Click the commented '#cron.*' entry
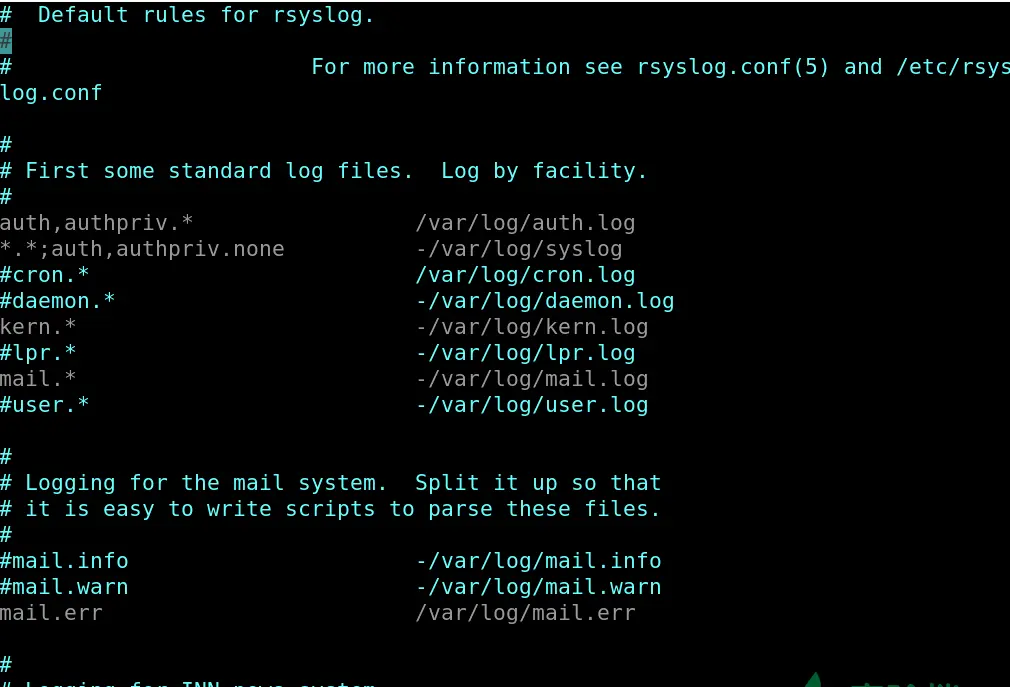The height and width of the screenshot is (687, 1010). [44, 275]
